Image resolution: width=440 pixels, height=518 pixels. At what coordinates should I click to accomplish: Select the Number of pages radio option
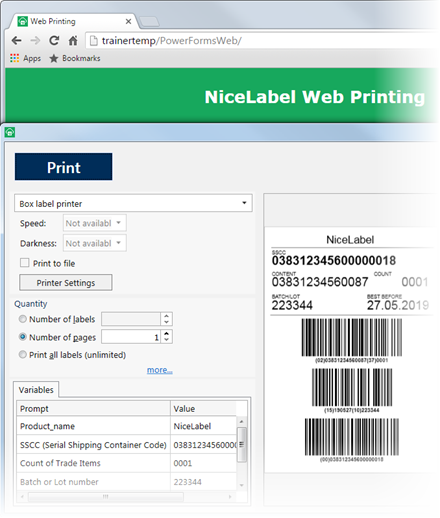click(x=23, y=337)
